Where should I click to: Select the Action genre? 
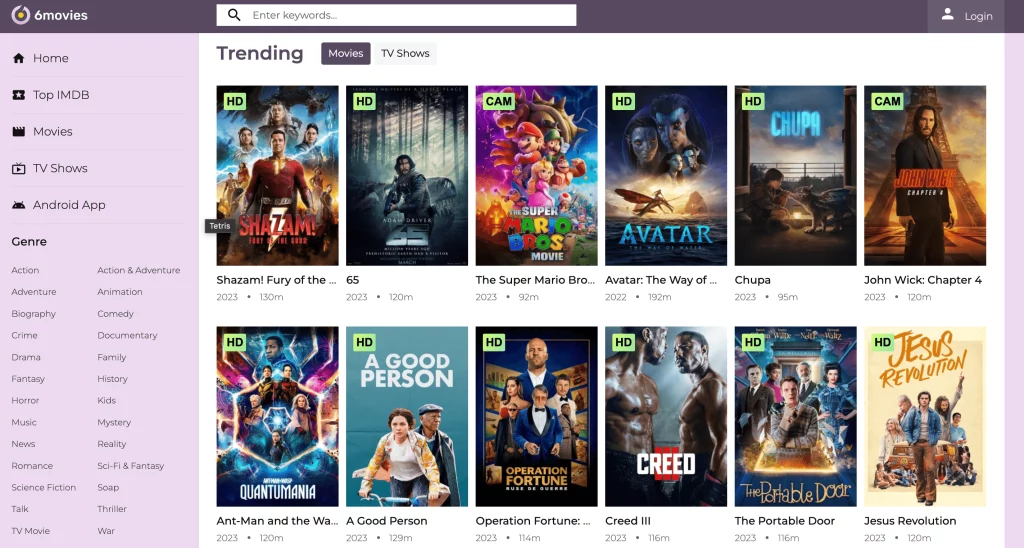point(25,270)
